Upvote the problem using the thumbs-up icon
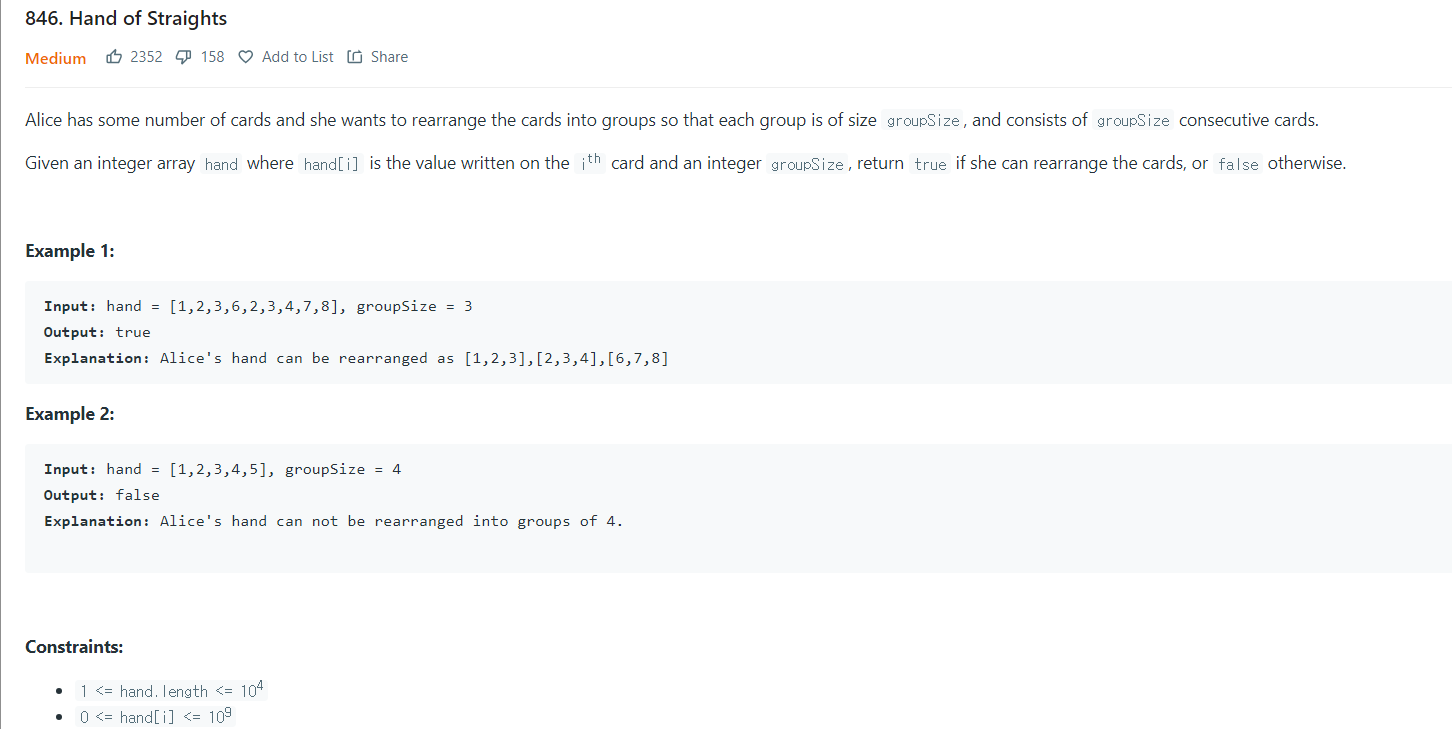The width and height of the screenshot is (1452, 729). (114, 56)
